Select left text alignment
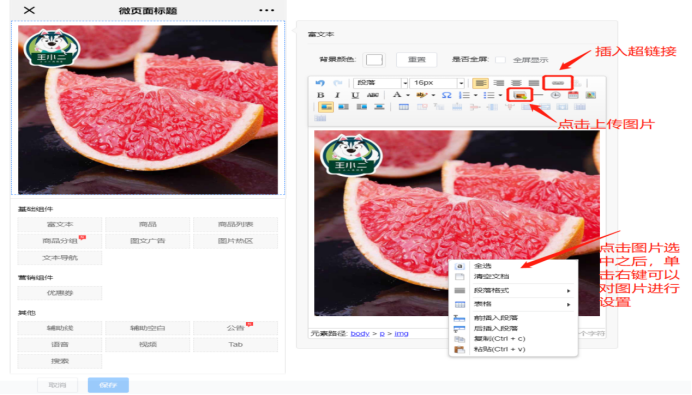The image size is (692, 395). tap(480, 83)
